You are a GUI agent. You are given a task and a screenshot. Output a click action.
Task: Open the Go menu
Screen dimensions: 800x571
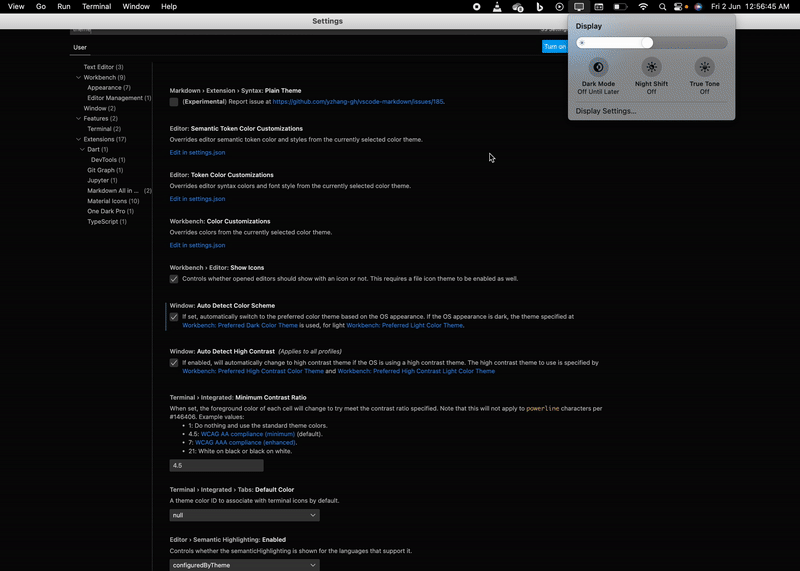(x=41, y=7)
